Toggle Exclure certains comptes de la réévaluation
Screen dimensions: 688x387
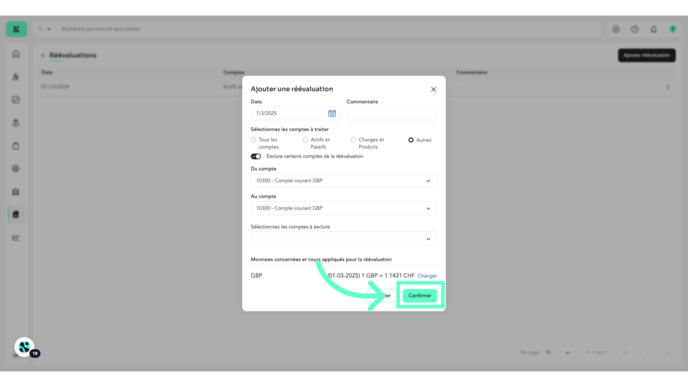(x=256, y=157)
